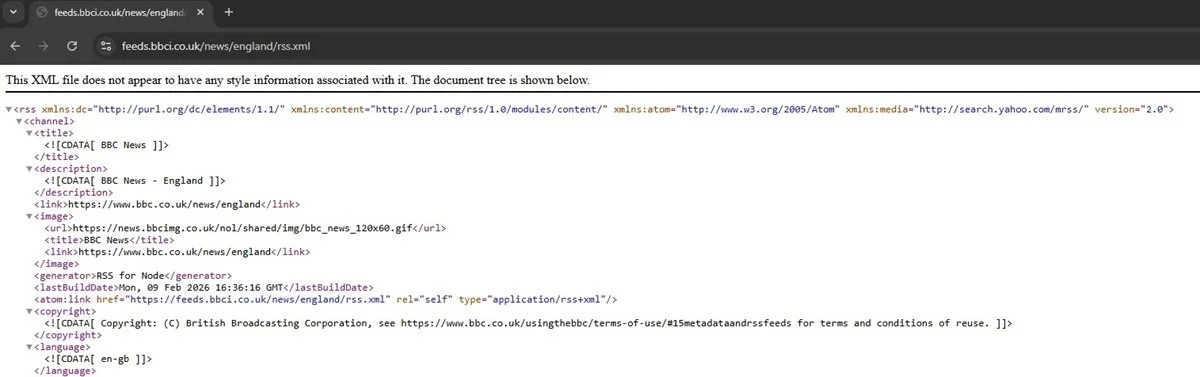1200x377 pixels.
Task: Click the bbc_news_120x60.gif url line
Action: pyautogui.click(x=245, y=228)
